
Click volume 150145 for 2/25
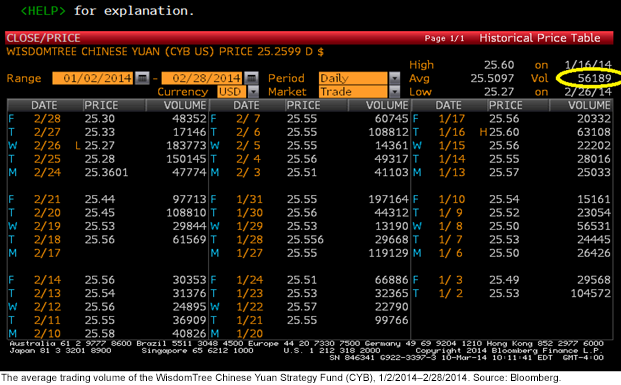[x=186, y=159]
